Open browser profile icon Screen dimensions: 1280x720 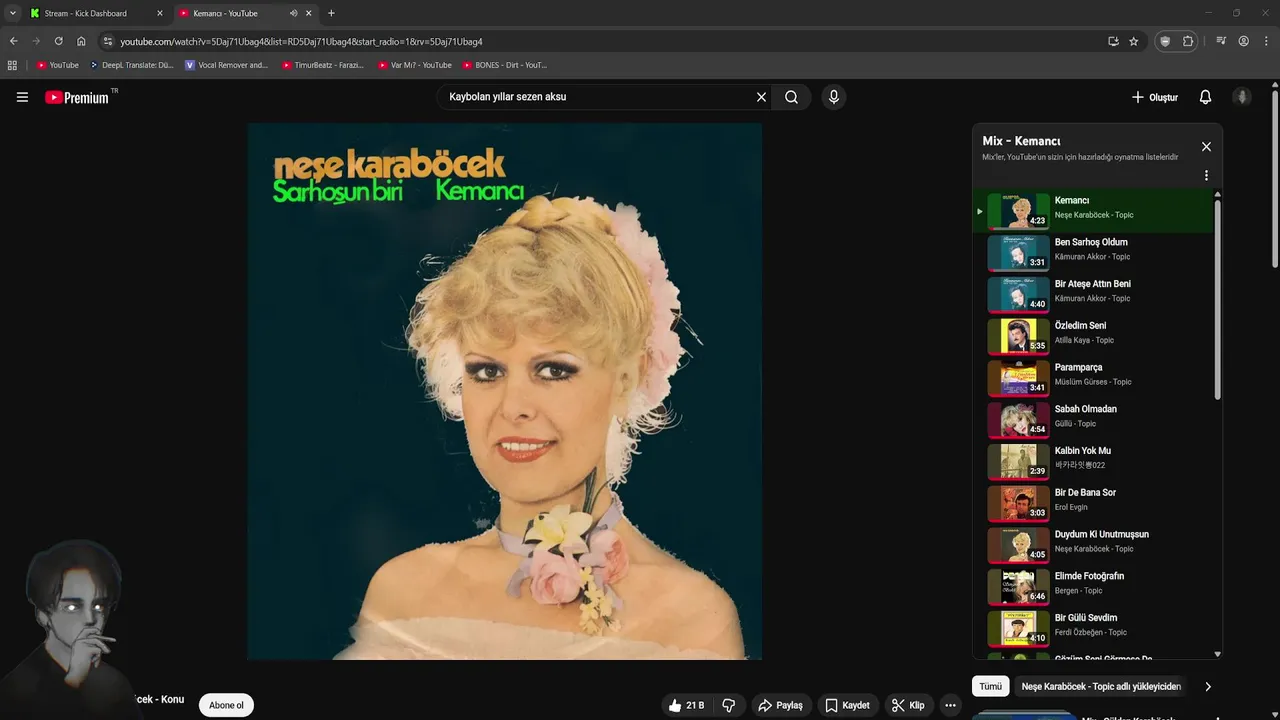tap(1243, 41)
